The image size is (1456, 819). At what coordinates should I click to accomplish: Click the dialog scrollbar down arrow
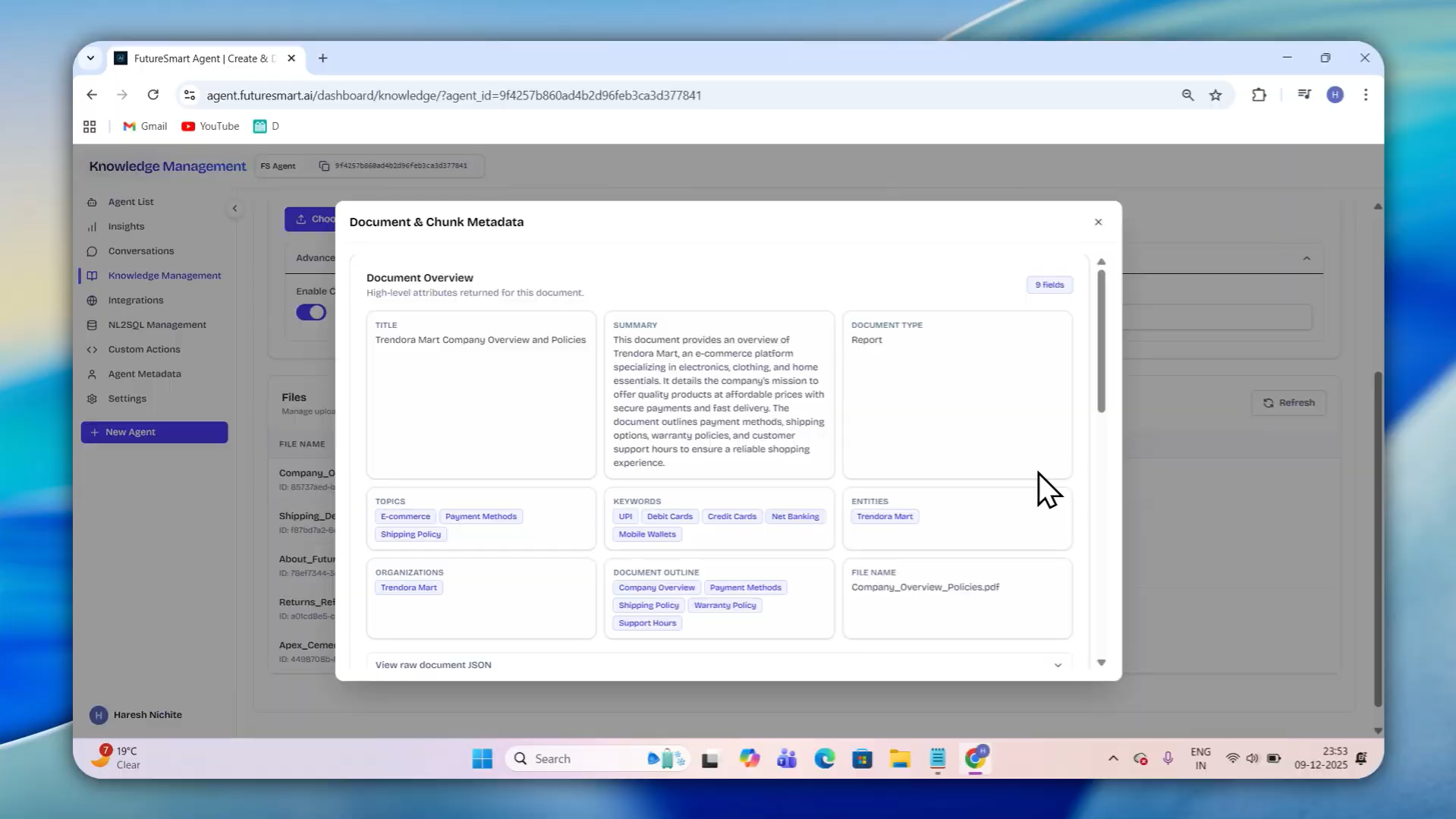click(1101, 663)
